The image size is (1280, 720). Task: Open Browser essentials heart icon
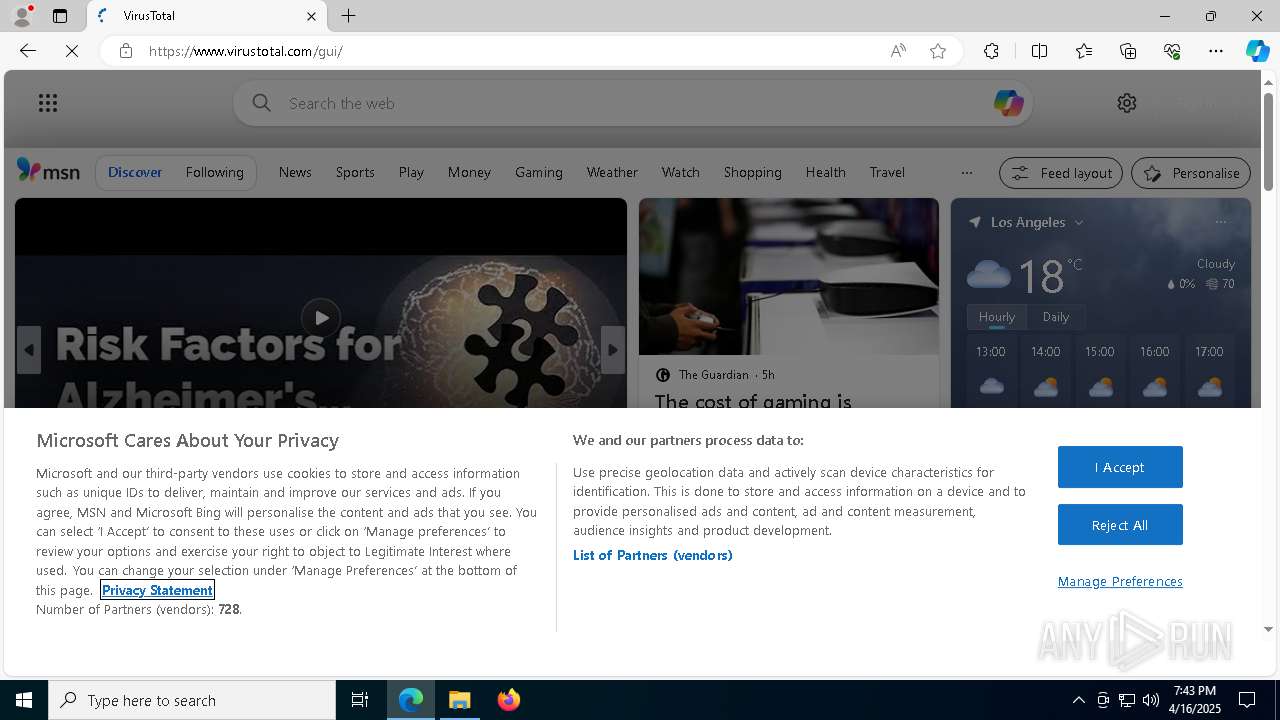click(x=1172, y=51)
